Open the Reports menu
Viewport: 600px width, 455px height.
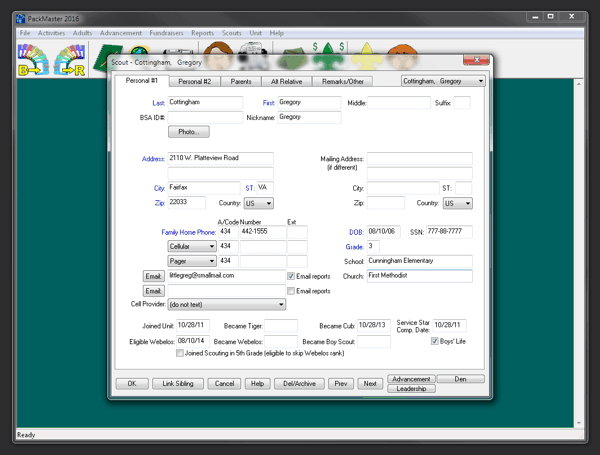pos(202,33)
